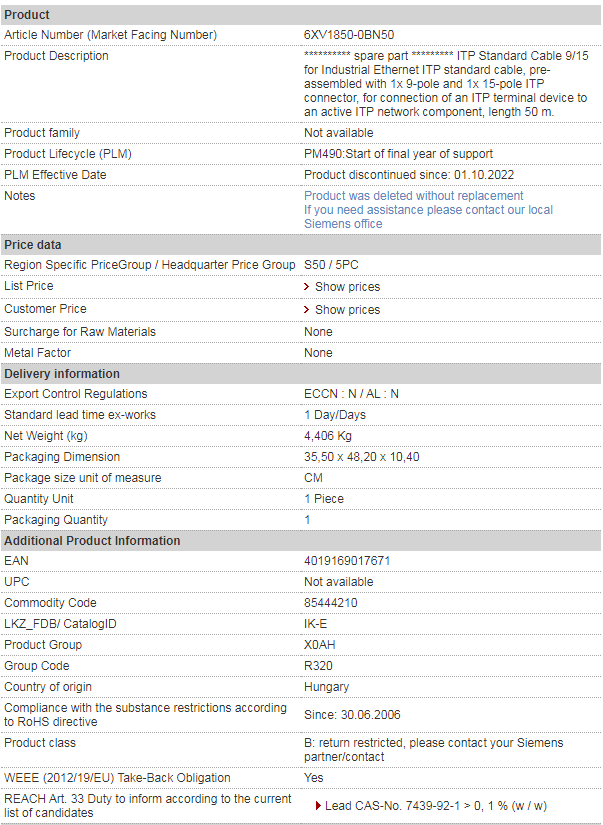603x825 pixels.
Task: Show prices for List Price
Action: pyautogui.click(x=347, y=287)
